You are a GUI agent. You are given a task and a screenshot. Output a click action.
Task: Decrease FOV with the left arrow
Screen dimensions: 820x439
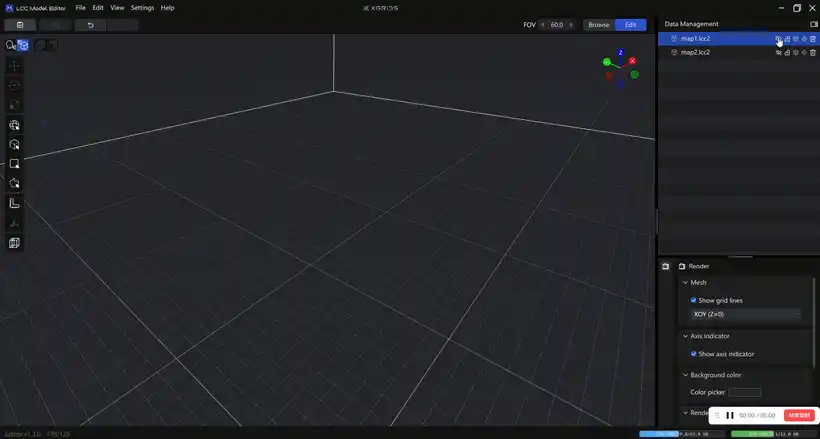pyautogui.click(x=543, y=25)
